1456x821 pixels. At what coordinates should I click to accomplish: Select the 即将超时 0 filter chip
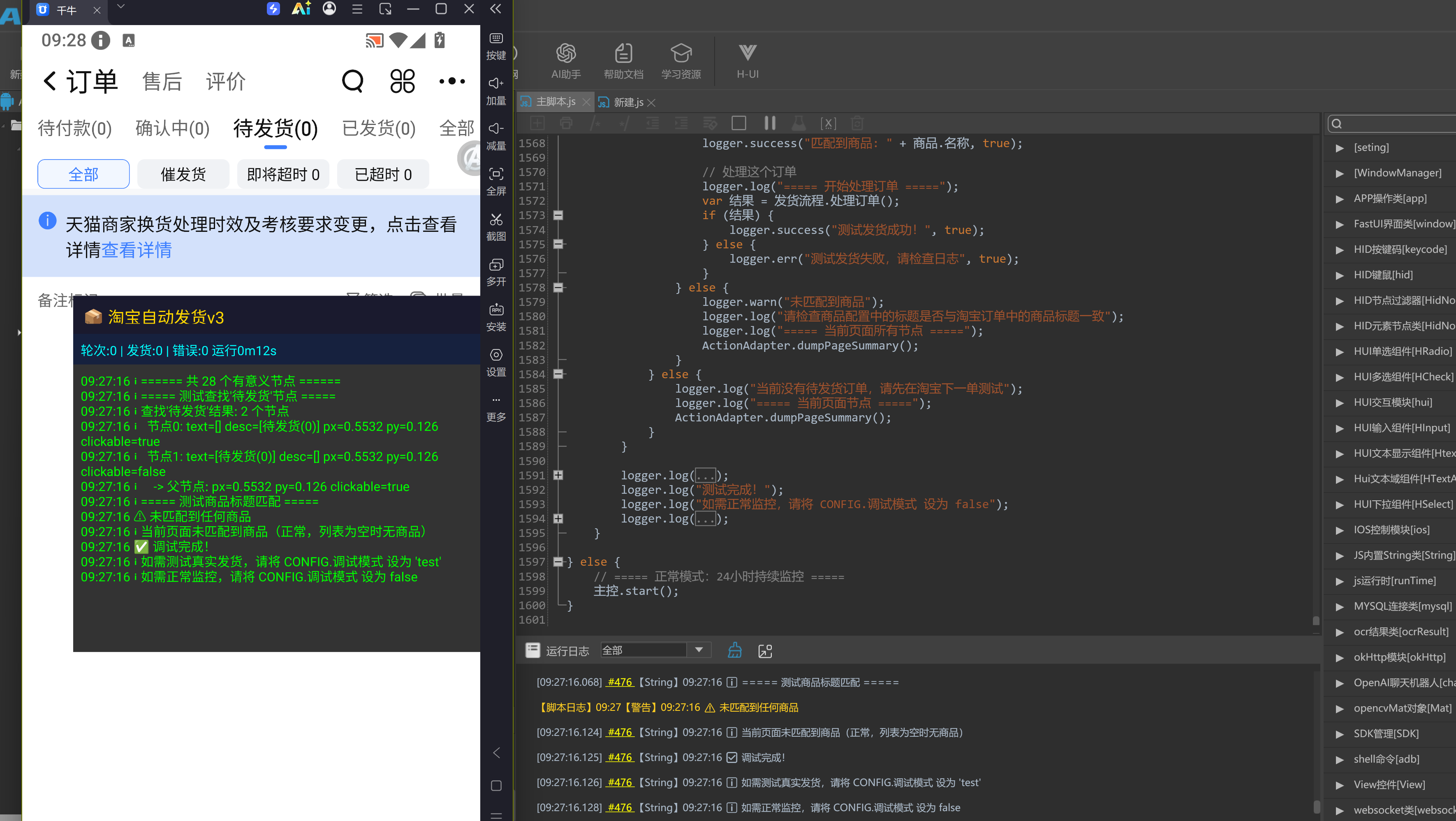(x=283, y=174)
